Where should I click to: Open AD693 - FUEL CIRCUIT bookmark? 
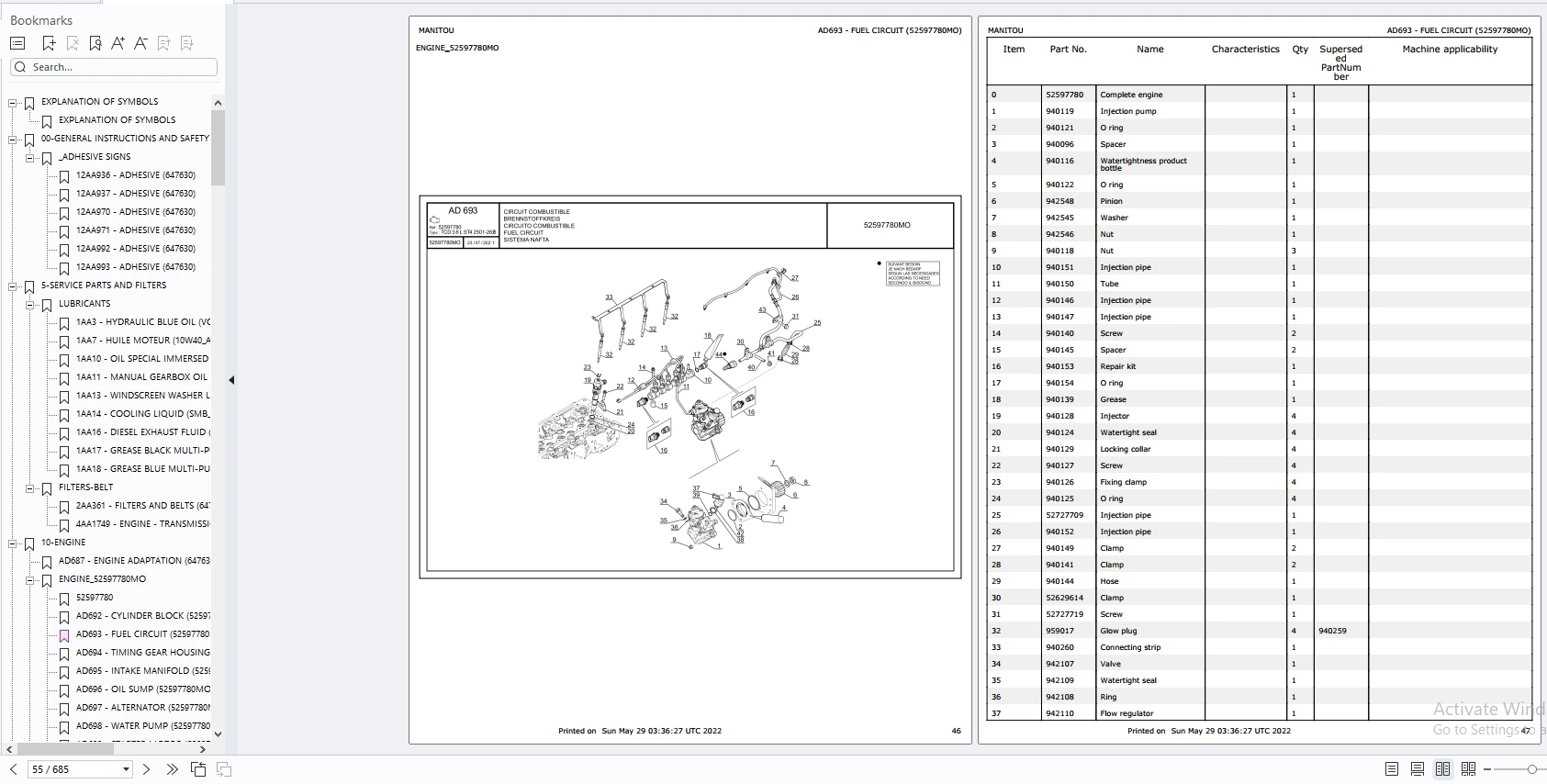point(142,634)
